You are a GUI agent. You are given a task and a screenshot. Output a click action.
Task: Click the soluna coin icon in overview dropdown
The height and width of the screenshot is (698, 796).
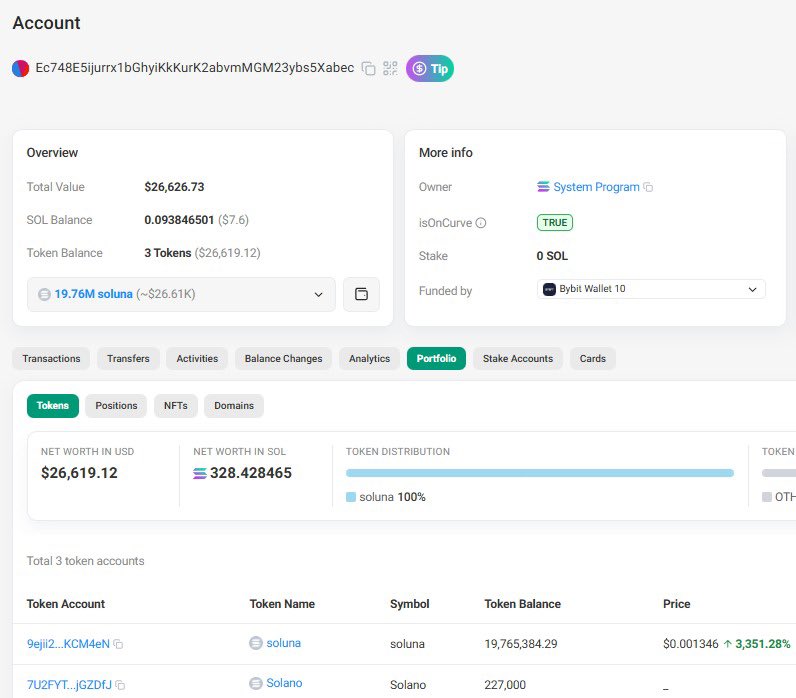(x=45, y=294)
